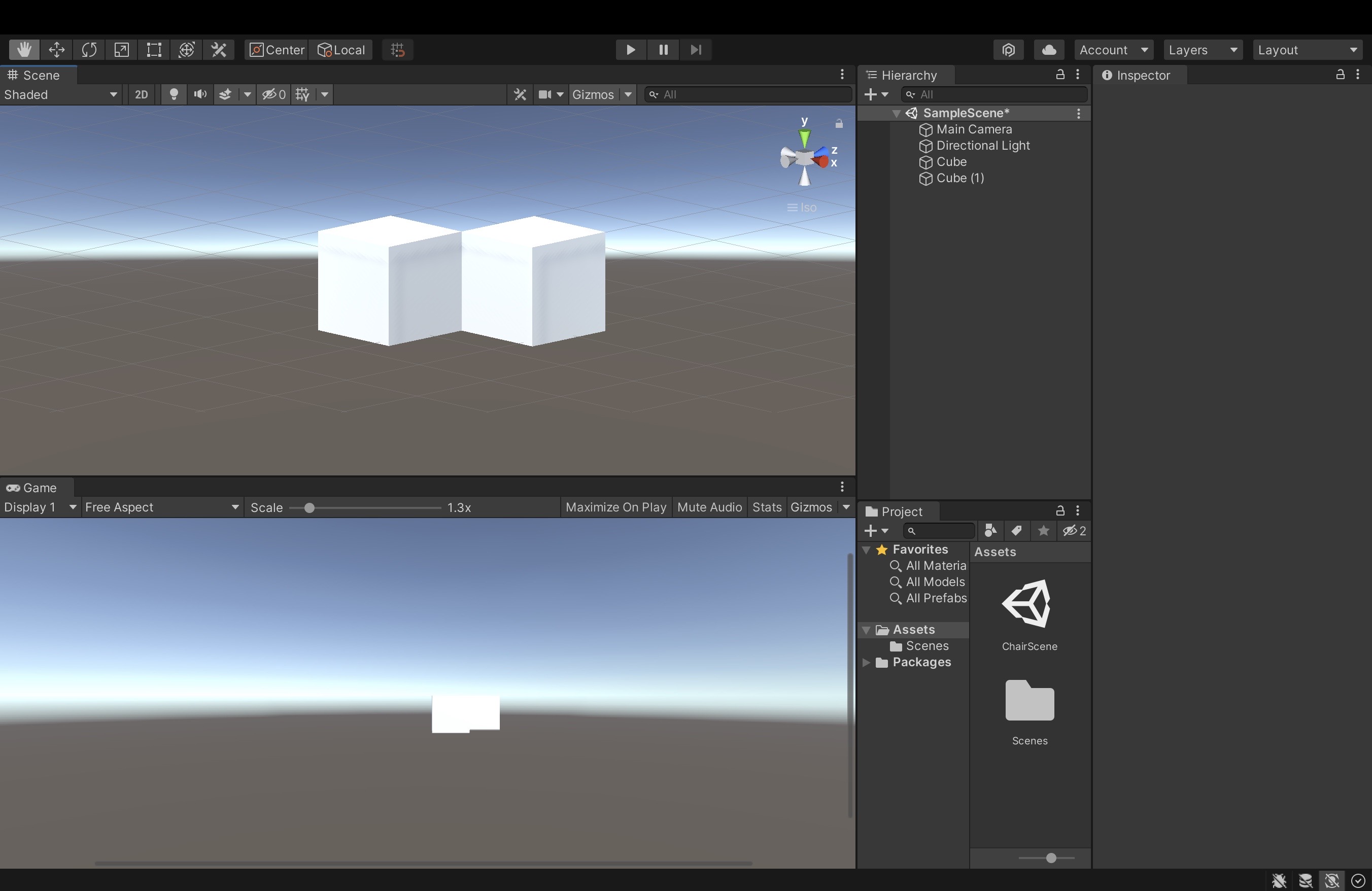The image size is (1372, 891).
Task: Open the Collab shield icon
Action: click(1008, 50)
